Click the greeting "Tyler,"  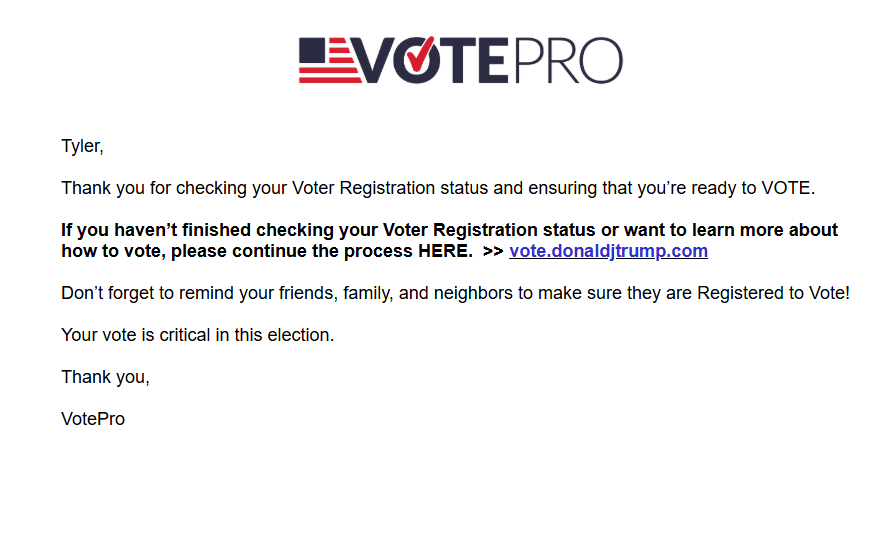[x=82, y=147]
